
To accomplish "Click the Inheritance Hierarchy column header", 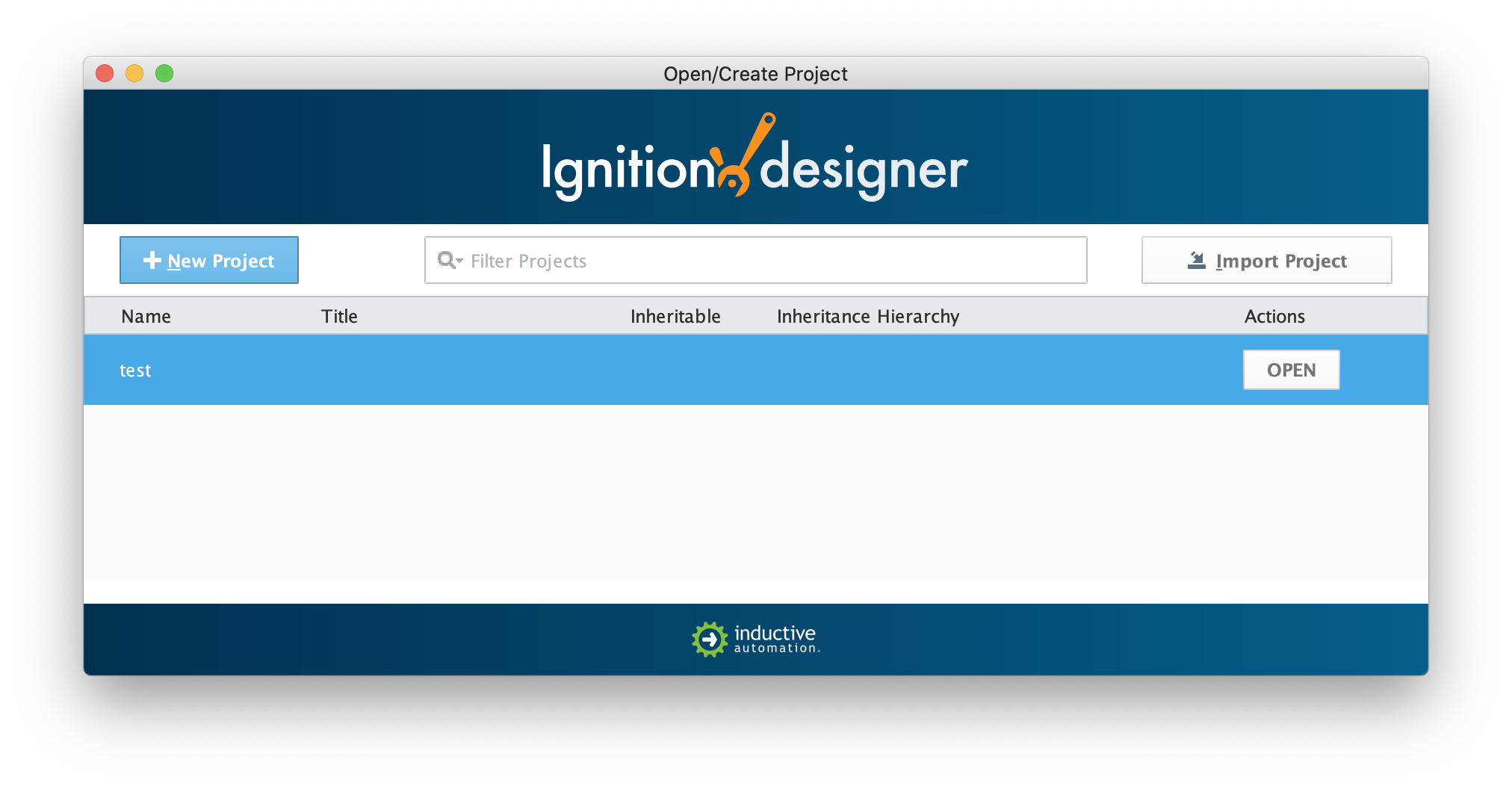I will (867, 316).
